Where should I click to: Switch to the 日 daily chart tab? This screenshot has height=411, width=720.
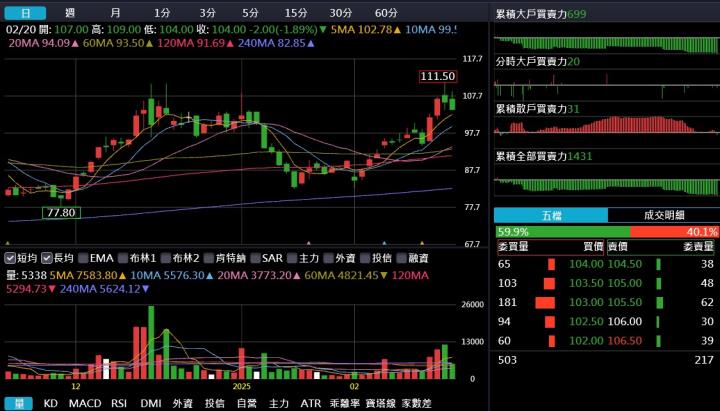pyautogui.click(x=25, y=13)
